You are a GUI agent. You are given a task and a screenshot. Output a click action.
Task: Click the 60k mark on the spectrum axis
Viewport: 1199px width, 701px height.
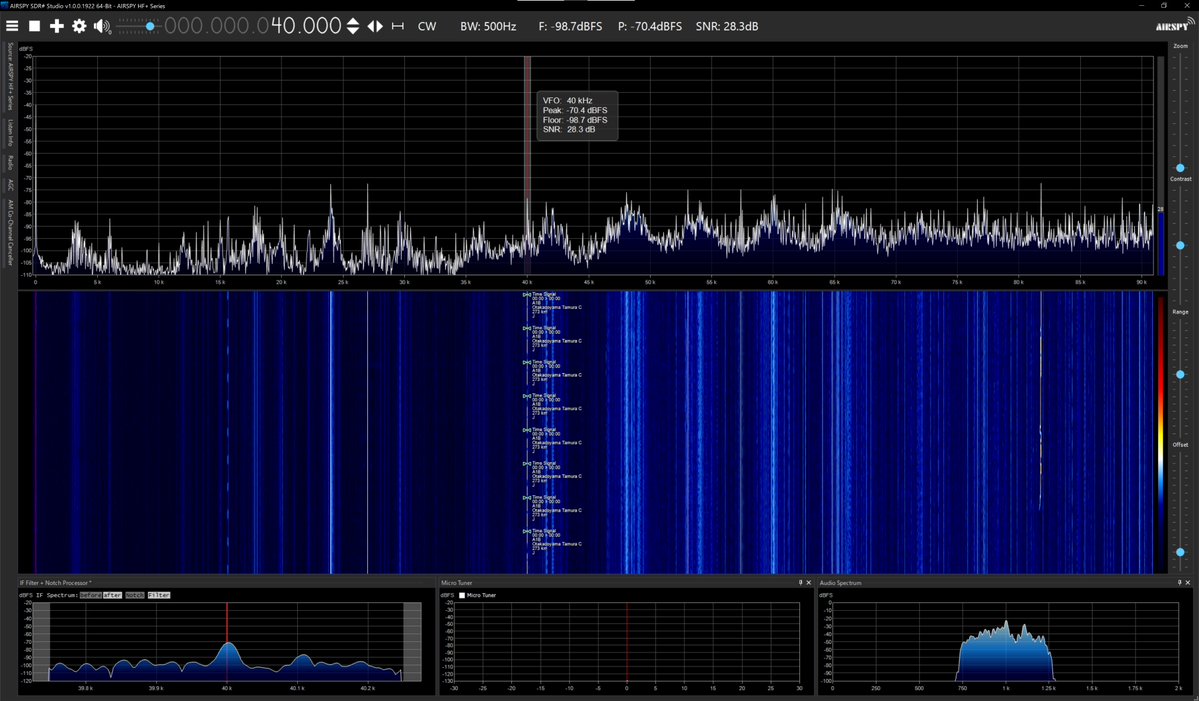click(773, 282)
